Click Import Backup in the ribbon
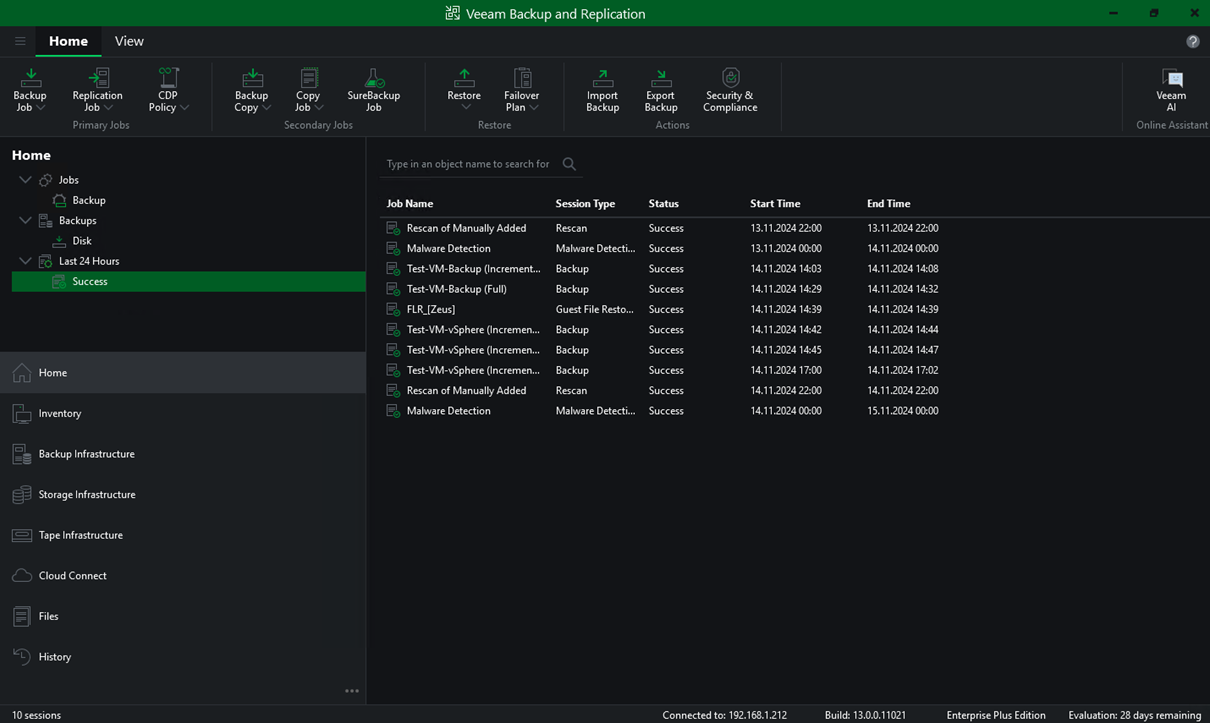 tap(602, 90)
